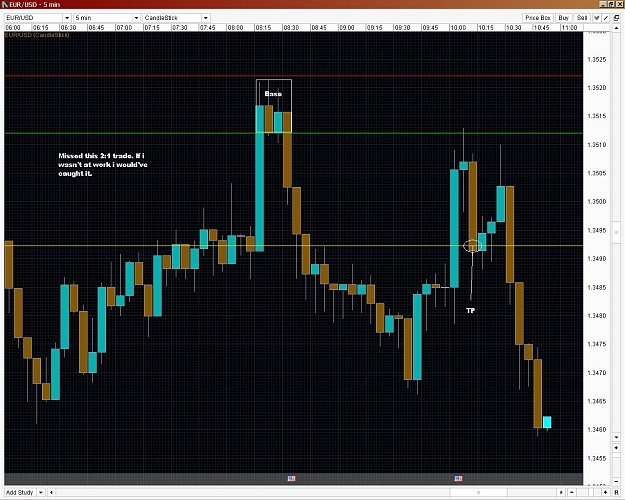Screen dimensions: 625x500
Task: Select the line drawing tool icon
Action: pos(606,18)
